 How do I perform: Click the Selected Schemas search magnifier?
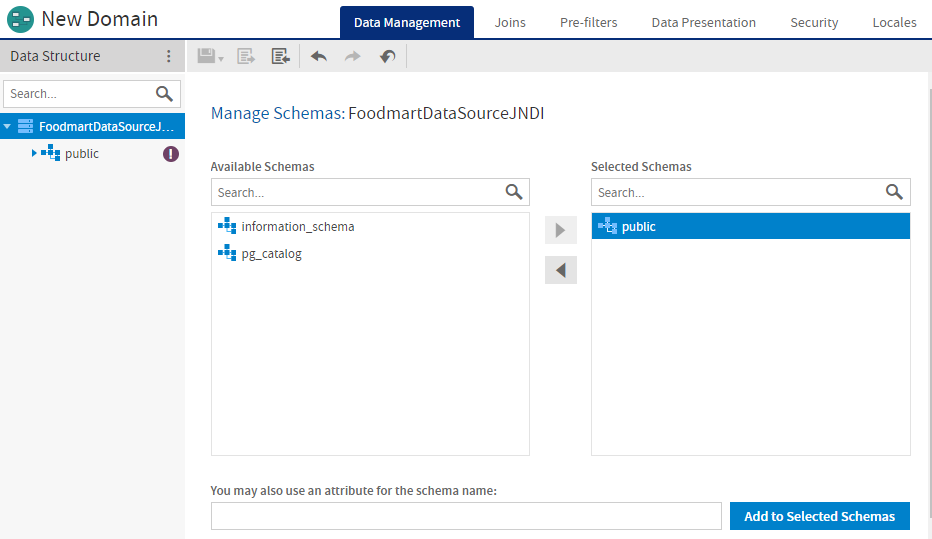[x=895, y=192]
